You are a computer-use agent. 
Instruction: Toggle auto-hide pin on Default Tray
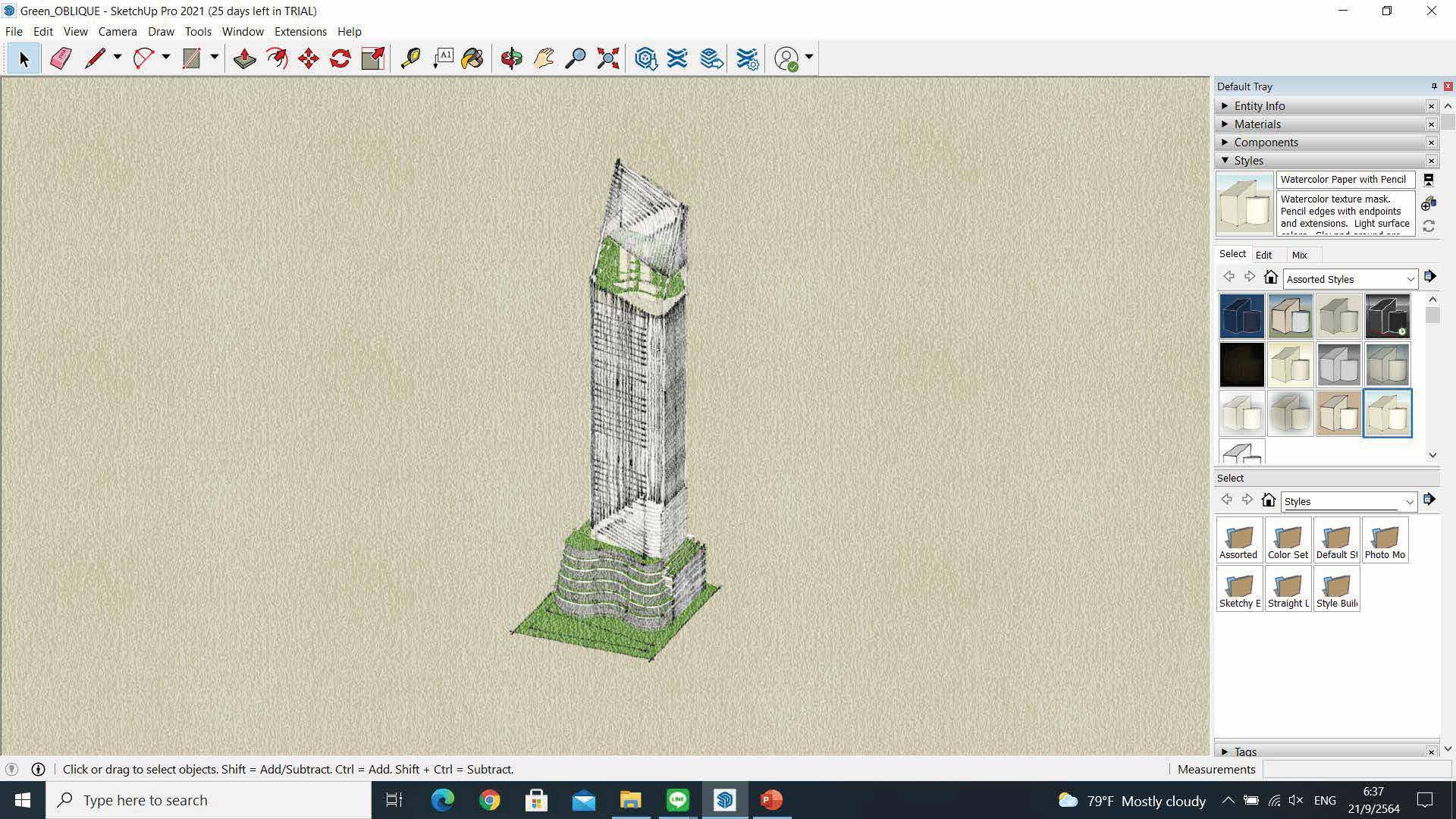click(x=1433, y=86)
